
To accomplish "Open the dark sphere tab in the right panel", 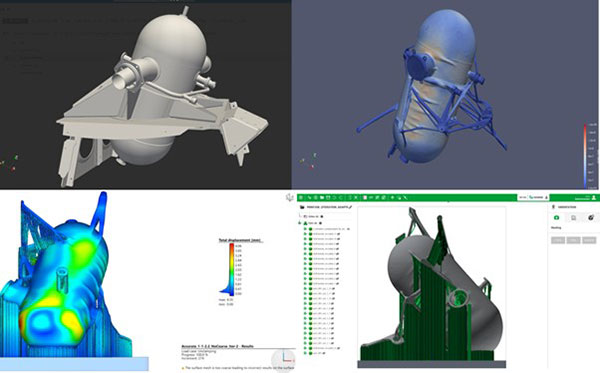I will coord(591,218).
